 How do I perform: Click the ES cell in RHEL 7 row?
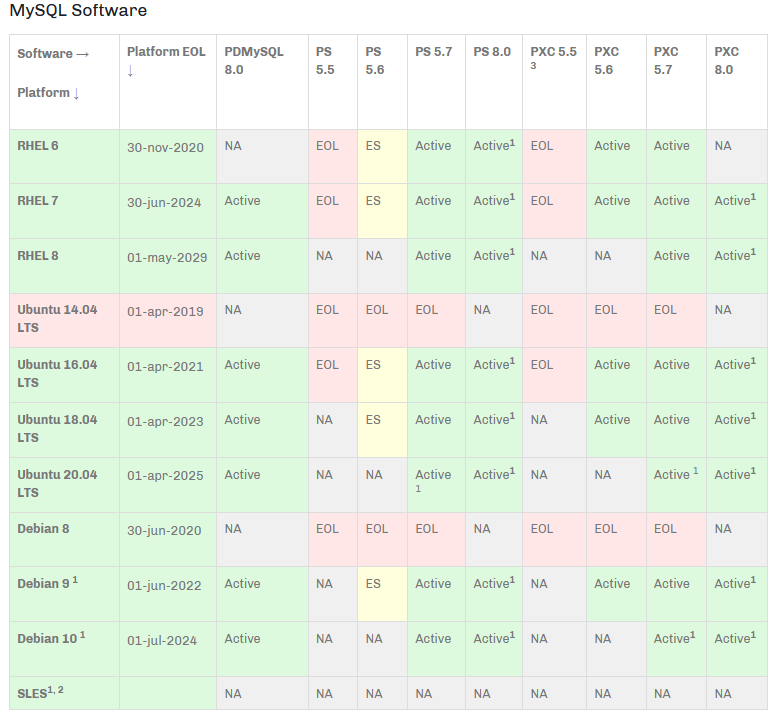click(x=383, y=211)
